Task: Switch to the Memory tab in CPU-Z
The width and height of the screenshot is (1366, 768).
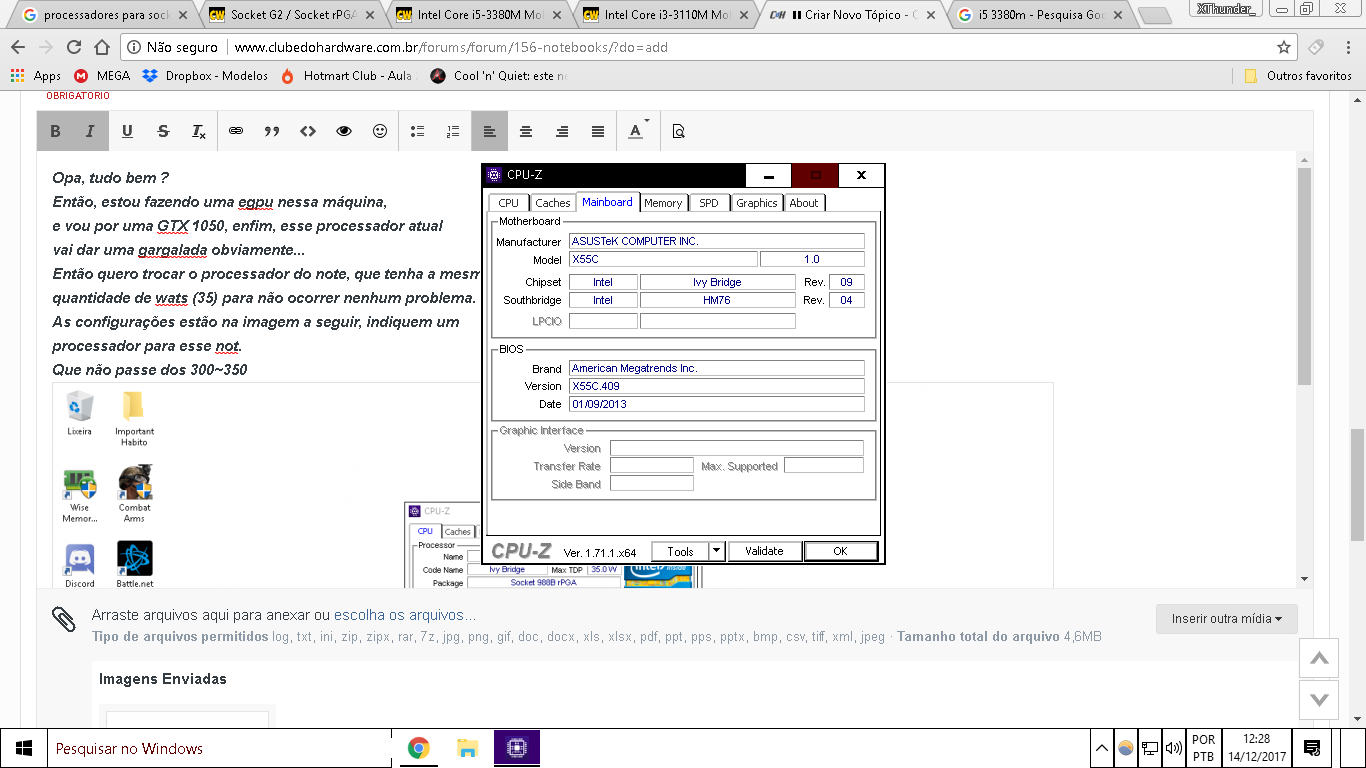Action: 663,203
